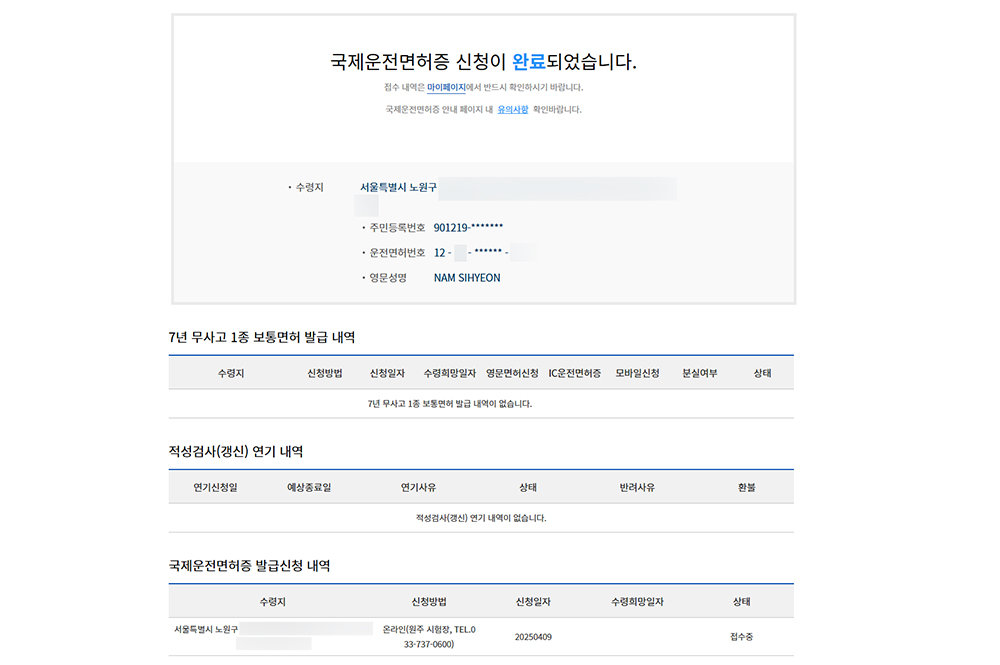This screenshot has width=1000, height=665.
Task: Click the 분실여부 column header
Action: [700, 373]
